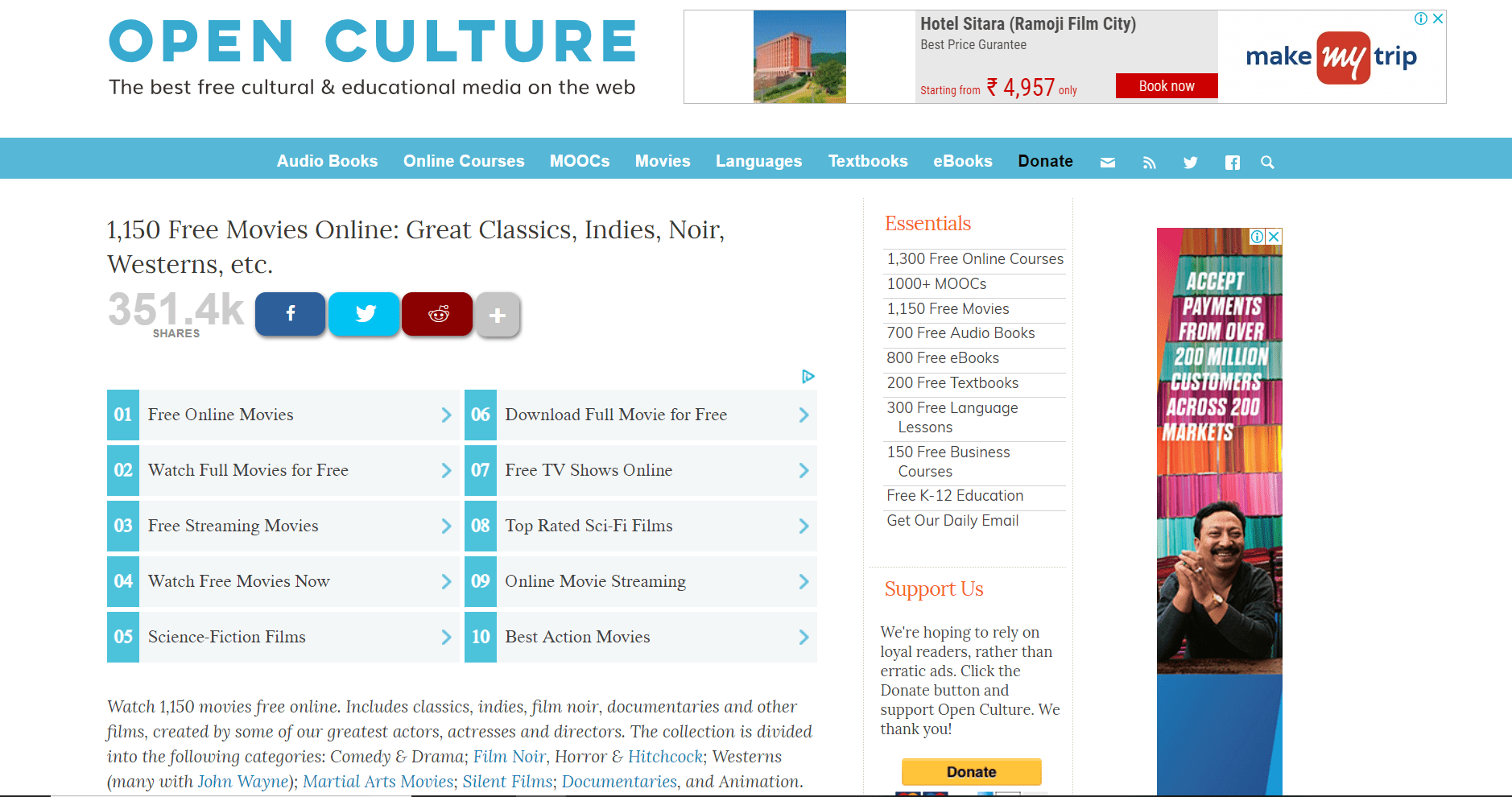Close the MakeMyTrip banner ad

click(x=1437, y=18)
